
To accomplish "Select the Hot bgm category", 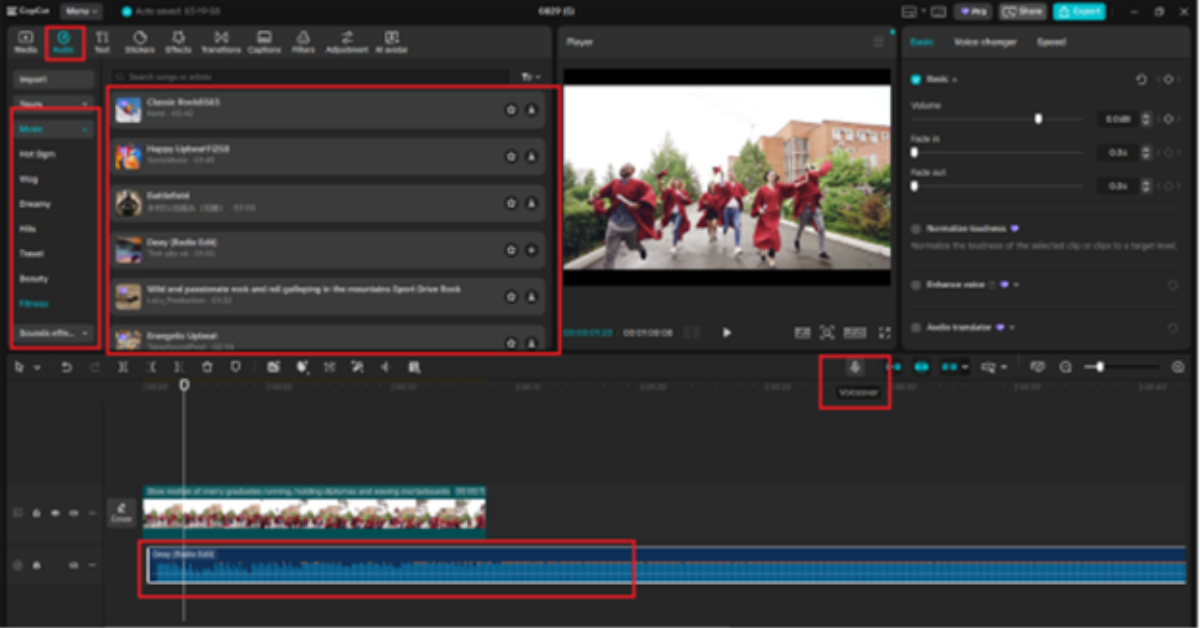I will tap(37, 155).
